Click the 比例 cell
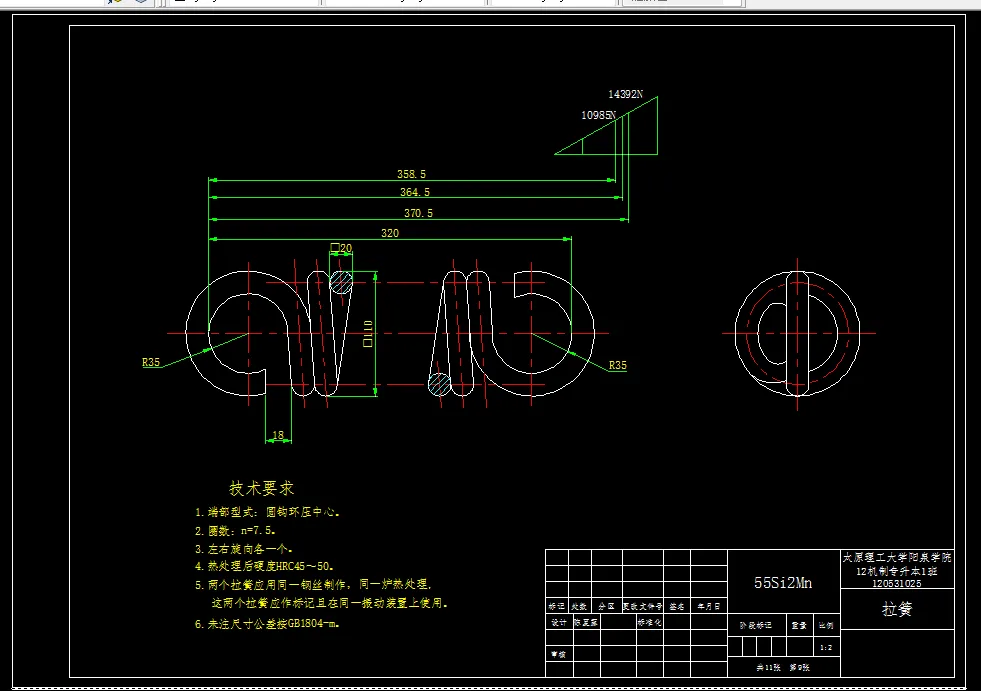Viewport: 981px width, 691px height. coord(826,625)
